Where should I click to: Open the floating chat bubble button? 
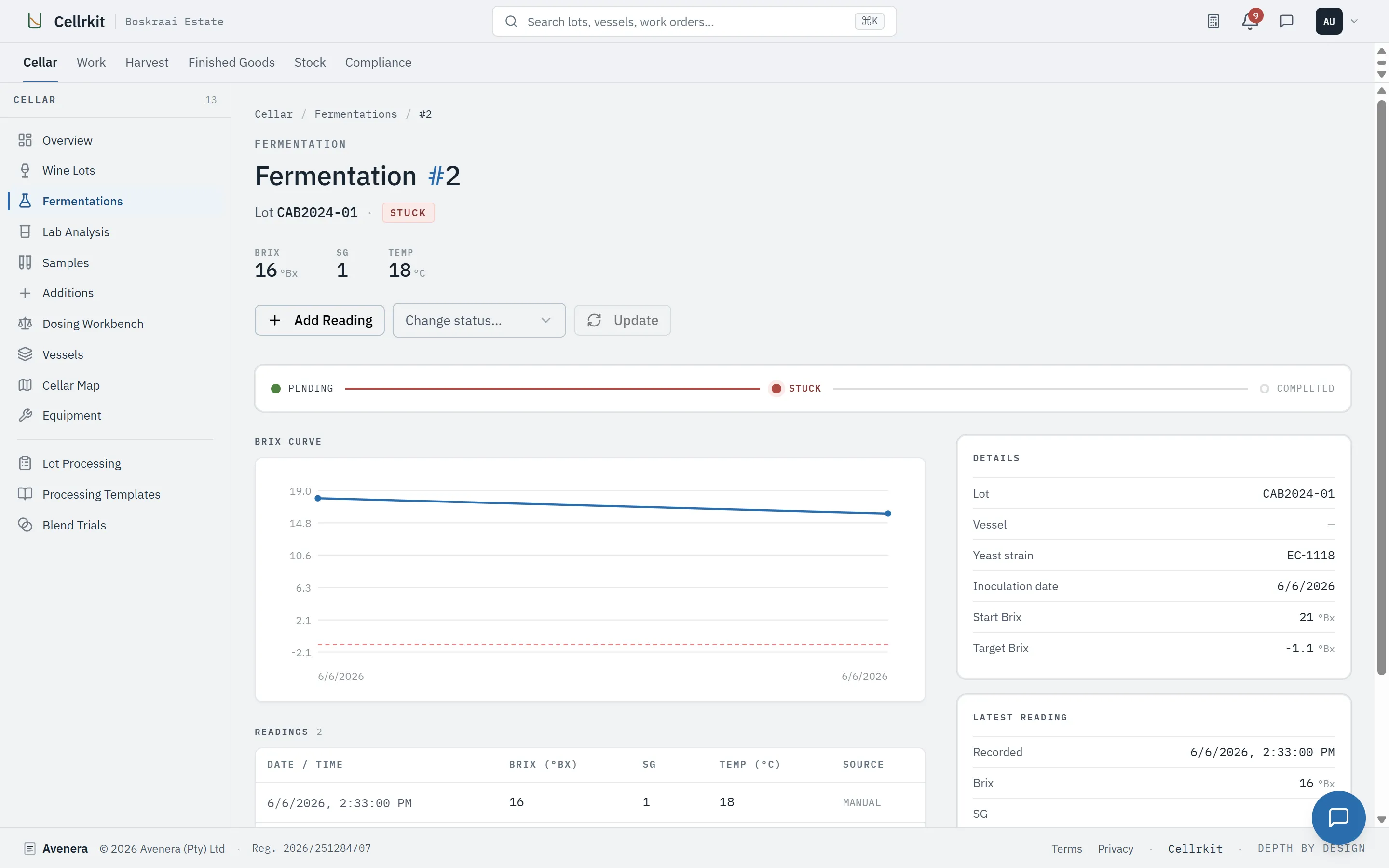[x=1338, y=817]
